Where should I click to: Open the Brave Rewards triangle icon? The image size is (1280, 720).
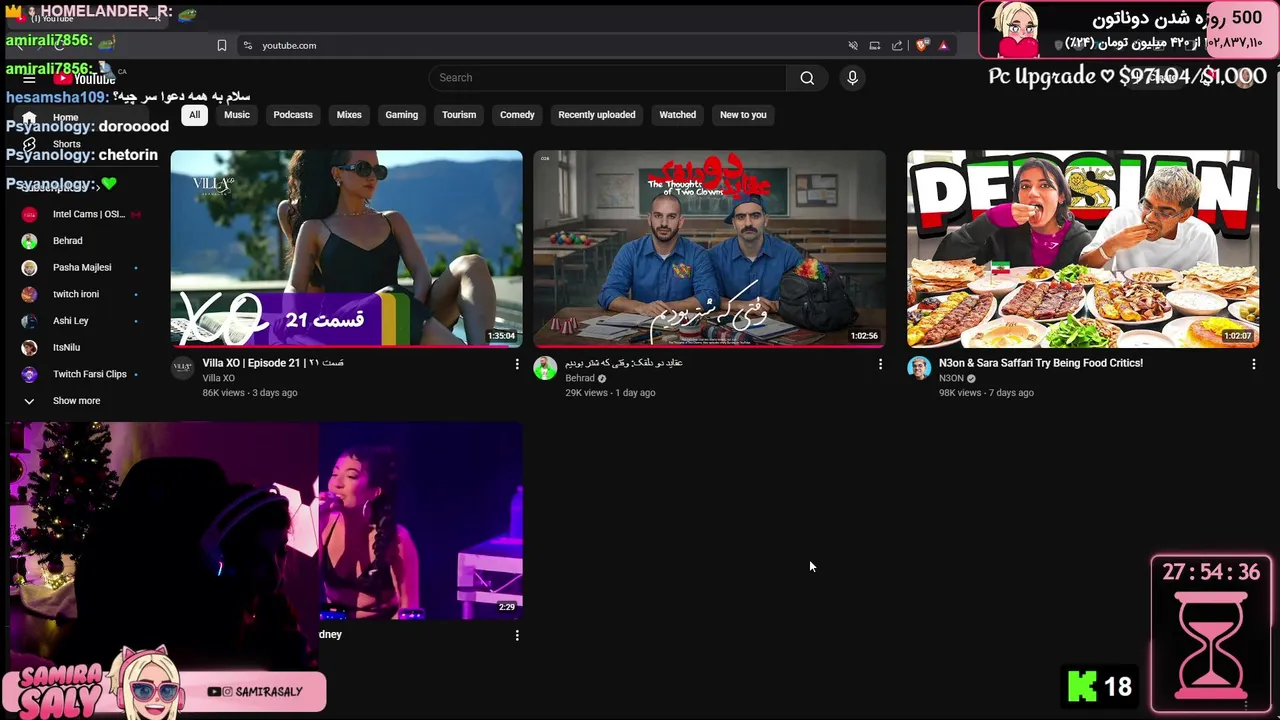pos(943,45)
